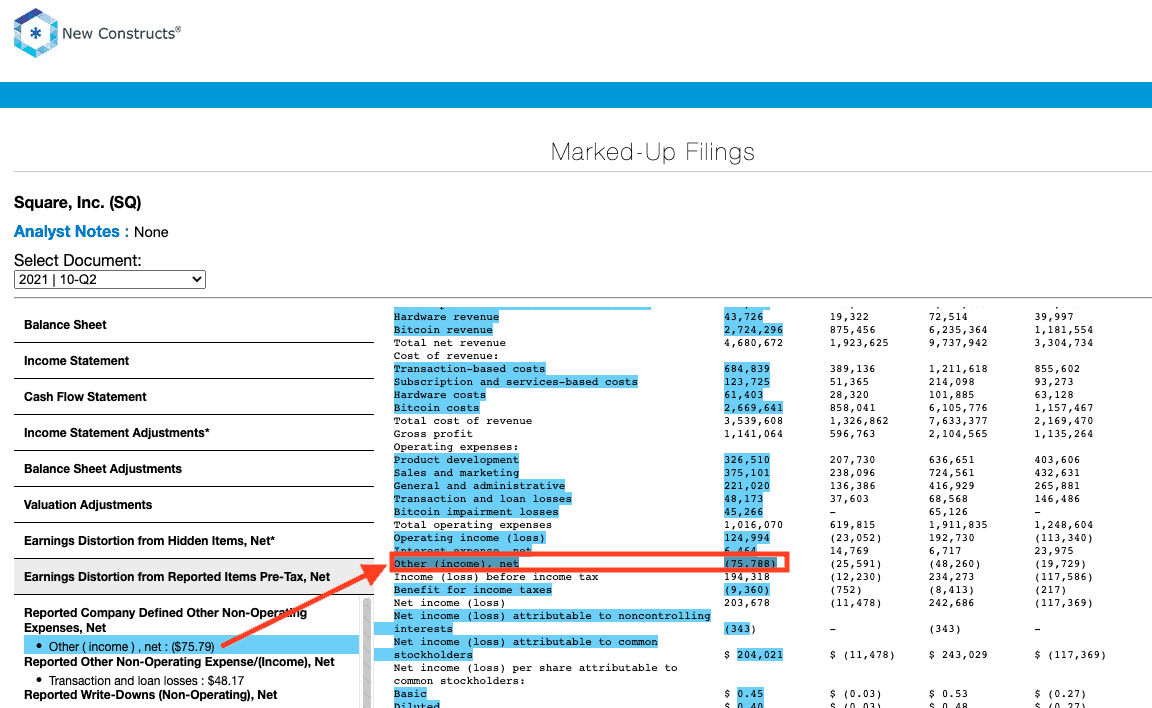Click the 'Product development' highlighted line

(x=456, y=460)
